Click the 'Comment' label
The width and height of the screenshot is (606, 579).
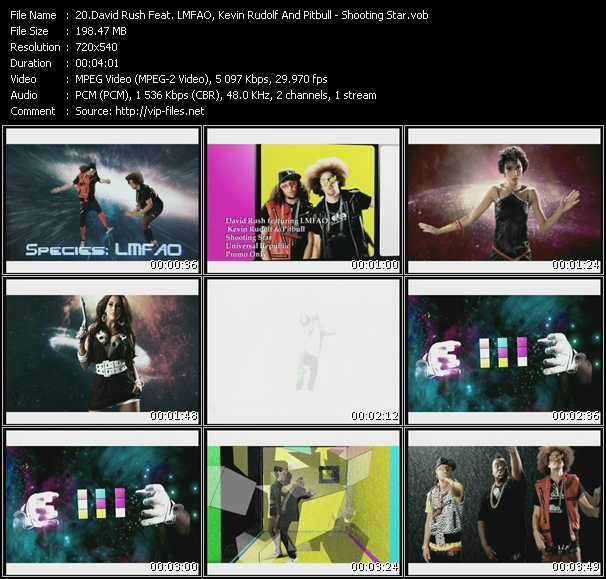coord(33,111)
